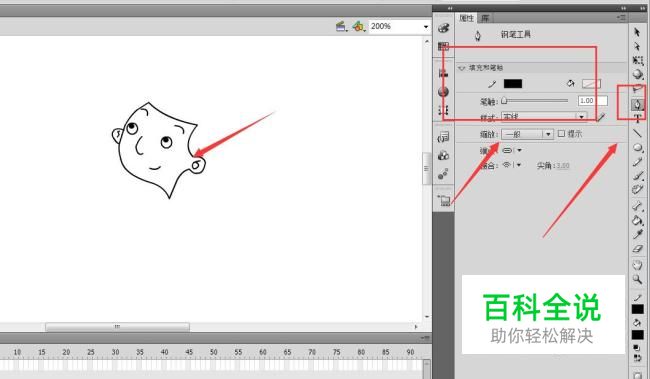
Task: Open the Color palette panel icon
Action: (x=443, y=28)
